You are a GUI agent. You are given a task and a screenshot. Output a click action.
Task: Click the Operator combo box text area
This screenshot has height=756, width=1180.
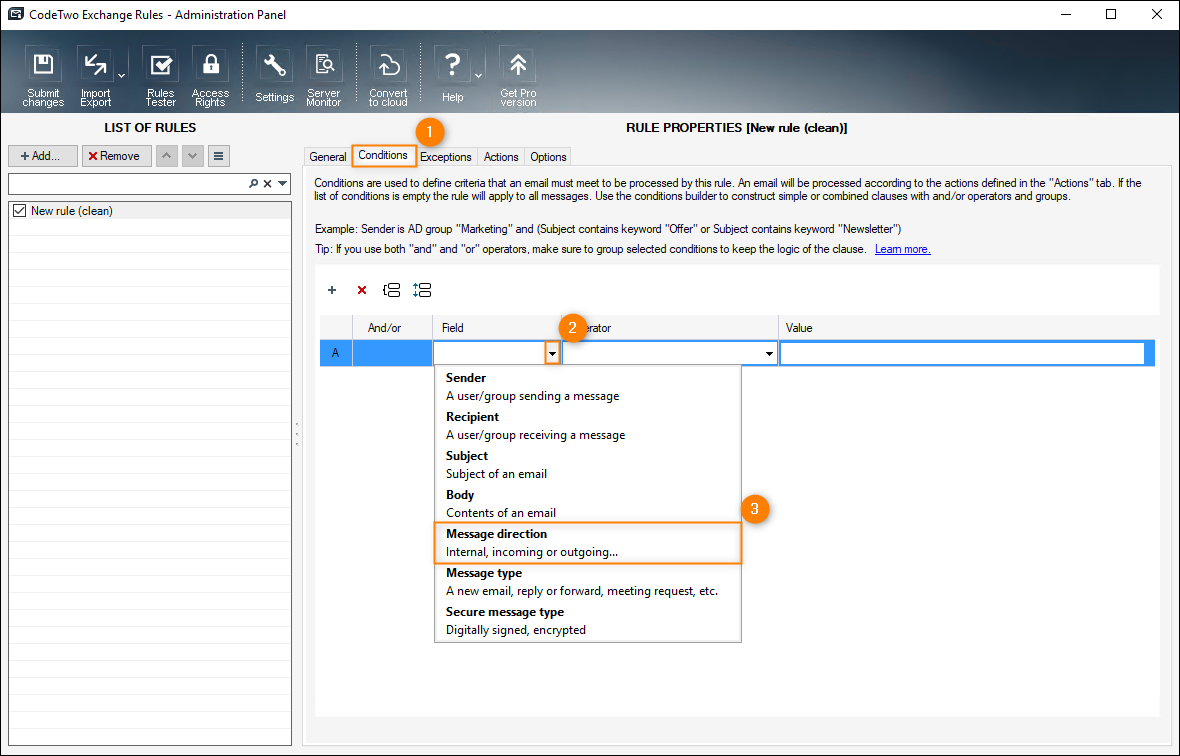[x=662, y=353]
